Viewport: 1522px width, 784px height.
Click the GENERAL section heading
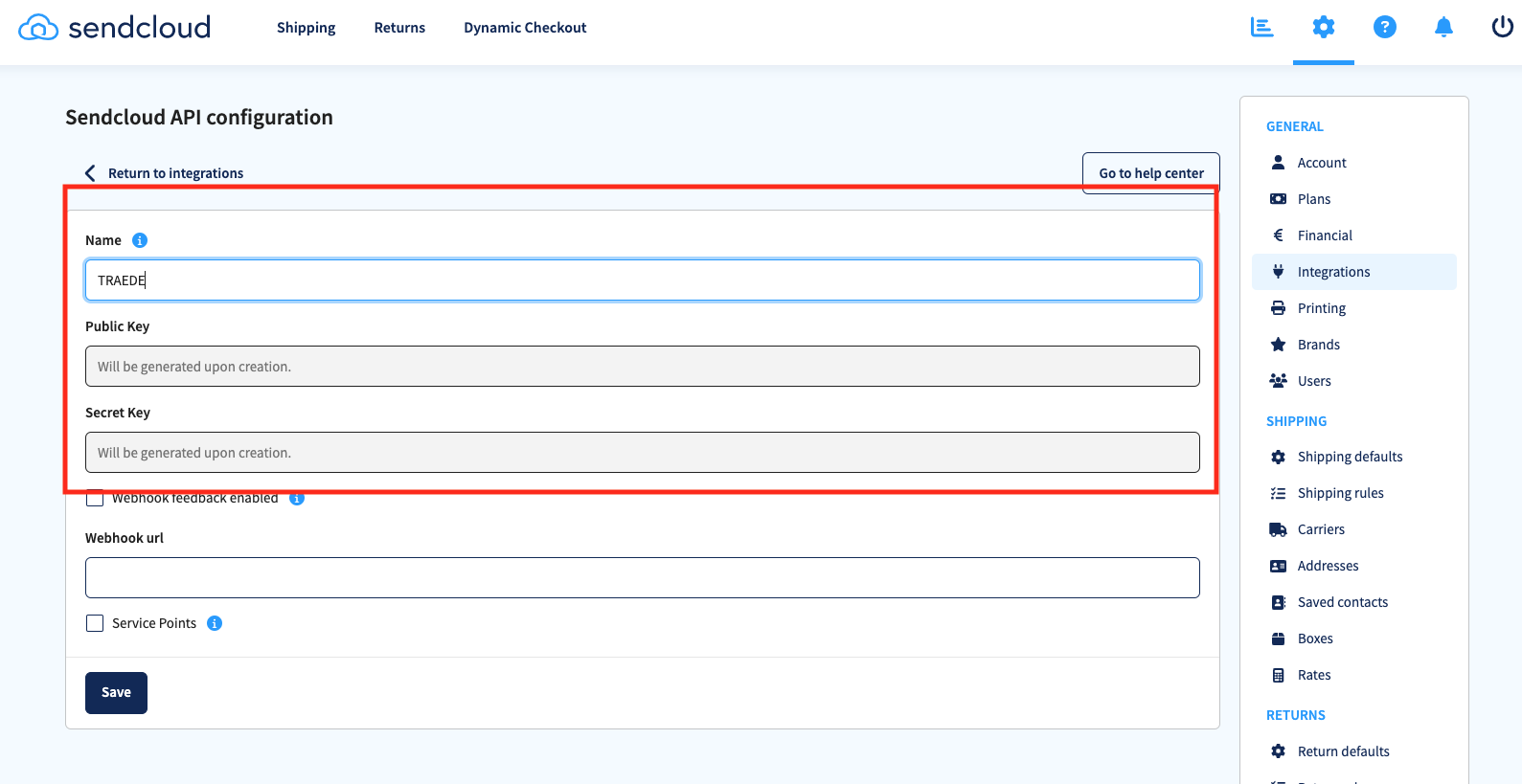click(x=1295, y=126)
